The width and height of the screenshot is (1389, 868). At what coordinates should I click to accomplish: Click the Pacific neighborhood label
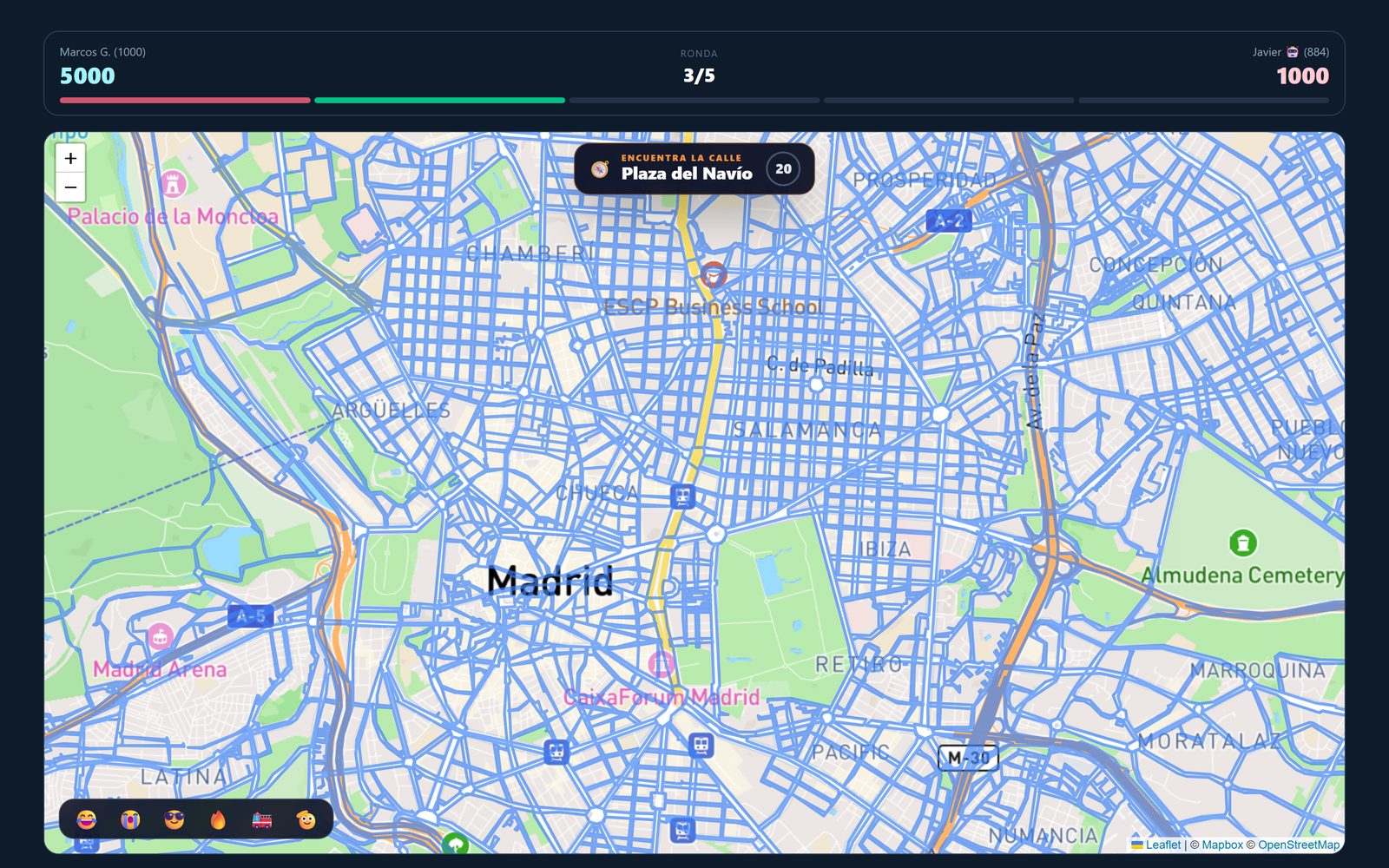coord(851,752)
